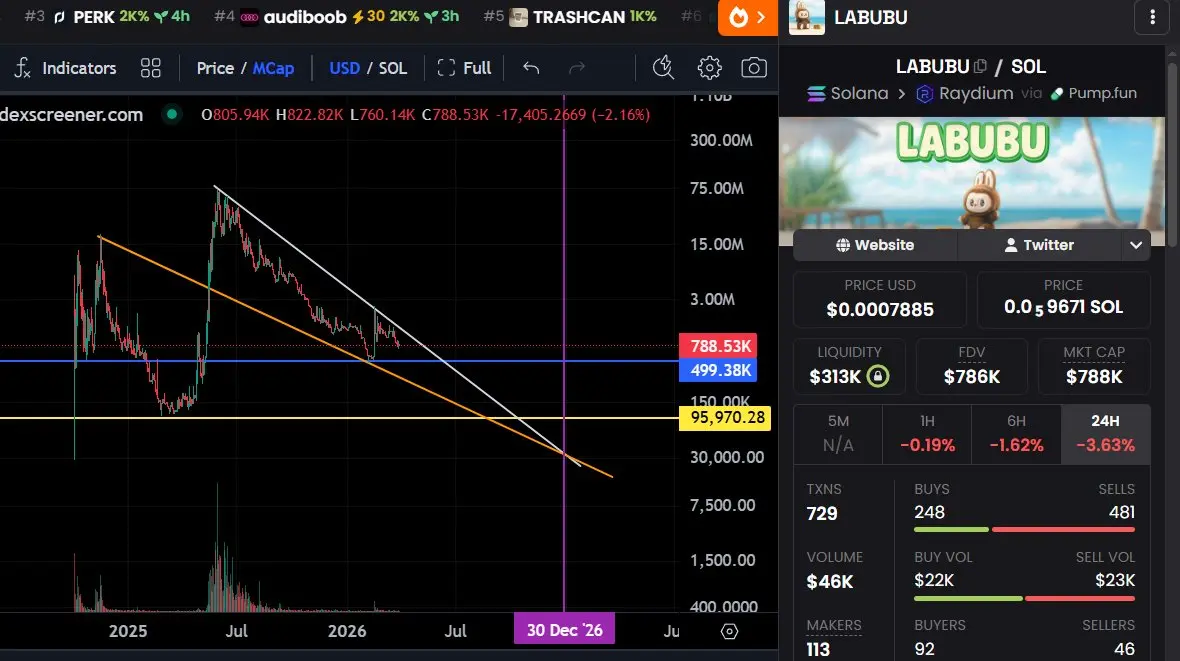This screenshot has width=1180, height=661.
Task: Click the SELL VOL $23K value
Action: point(1115,580)
